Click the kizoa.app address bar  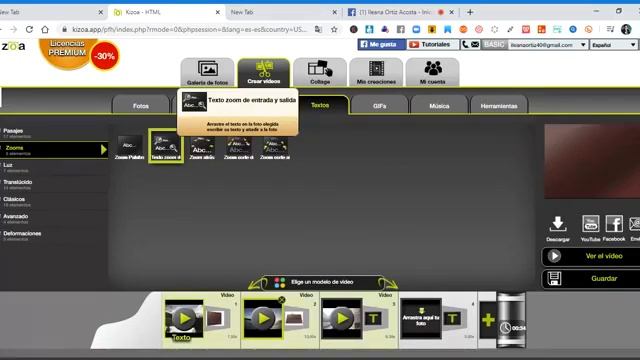pos(189,29)
